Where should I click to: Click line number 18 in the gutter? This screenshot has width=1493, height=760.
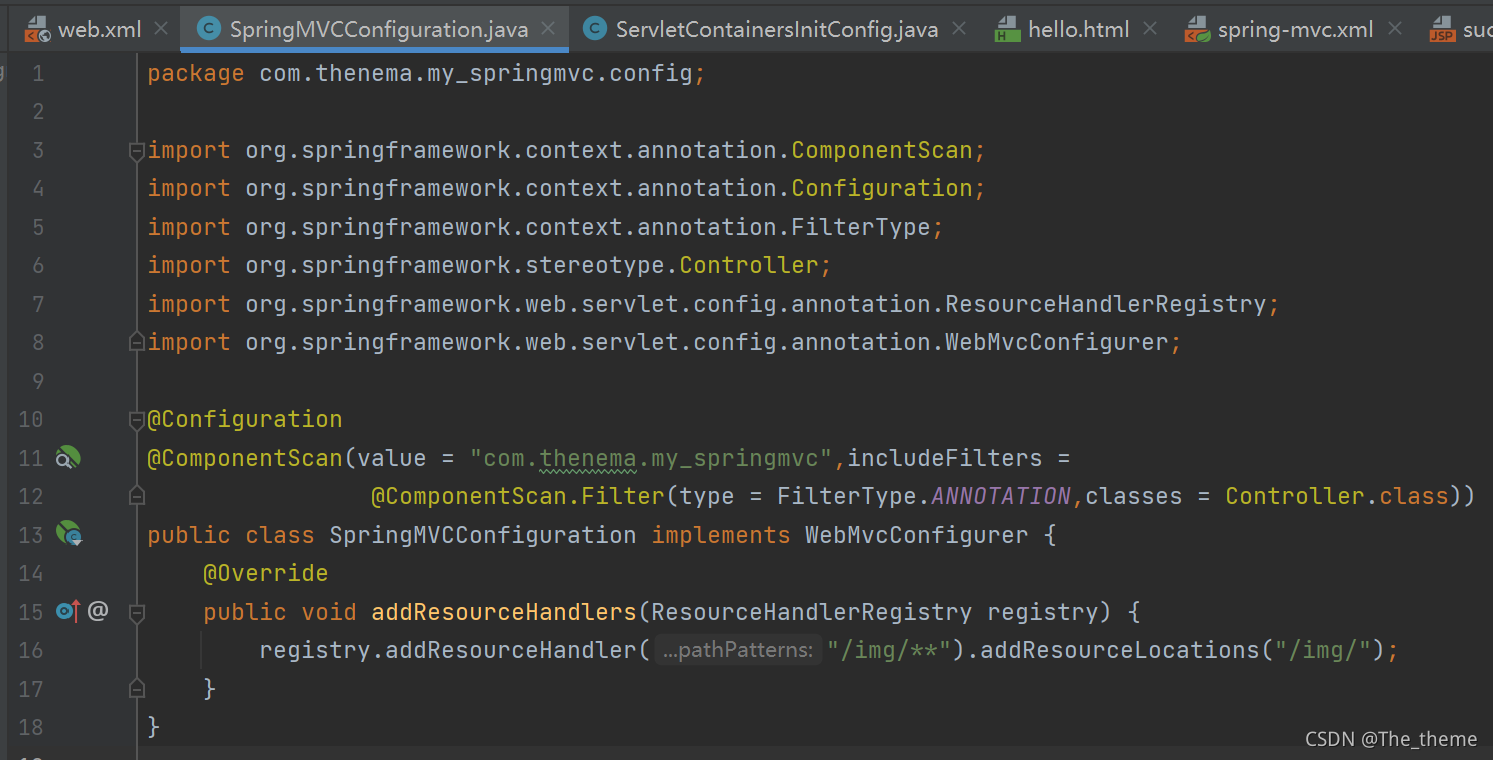click(31, 727)
